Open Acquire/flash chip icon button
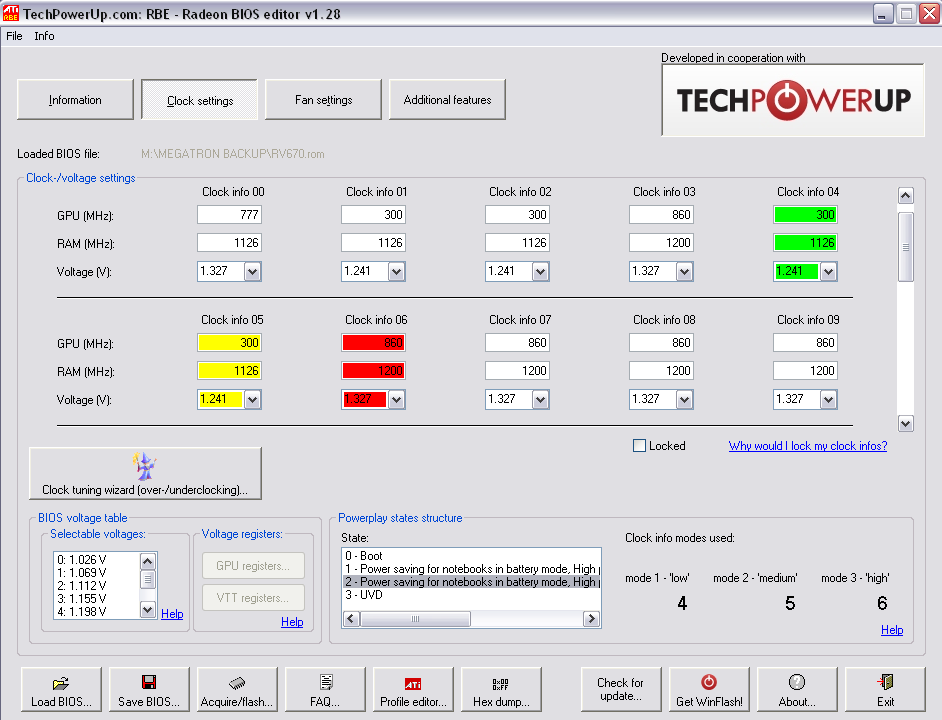The height and width of the screenshot is (720, 942). click(x=236, y=690)
